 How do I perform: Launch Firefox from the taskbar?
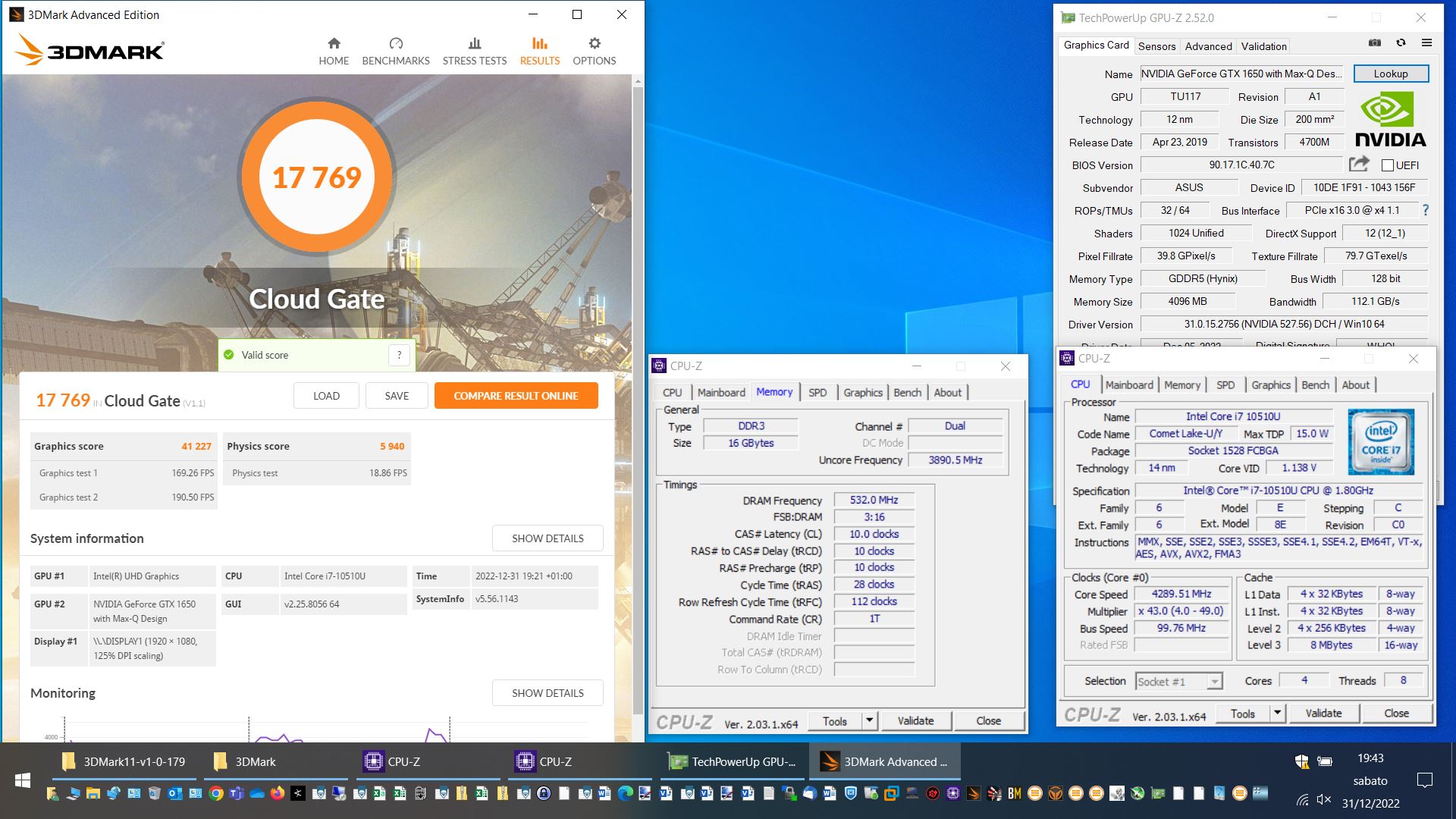[x=278, y=794]
